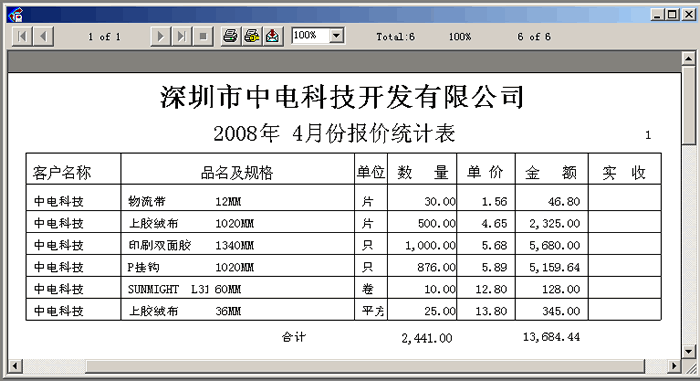
Task: Click amount value 5,680.00
Action: coord(554,245)
